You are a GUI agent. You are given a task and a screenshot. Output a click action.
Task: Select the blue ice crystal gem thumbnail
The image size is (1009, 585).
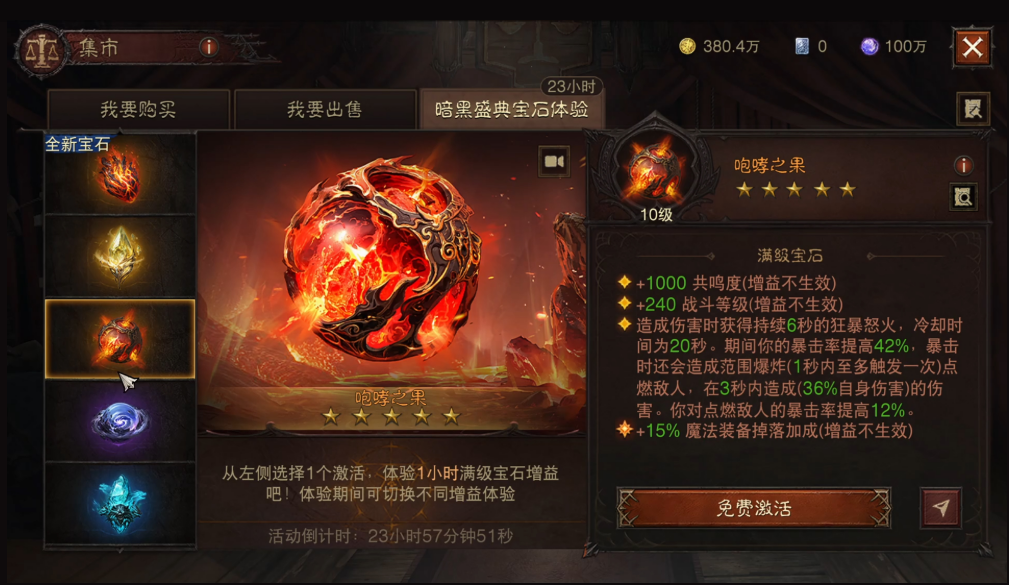pos(120,504)
